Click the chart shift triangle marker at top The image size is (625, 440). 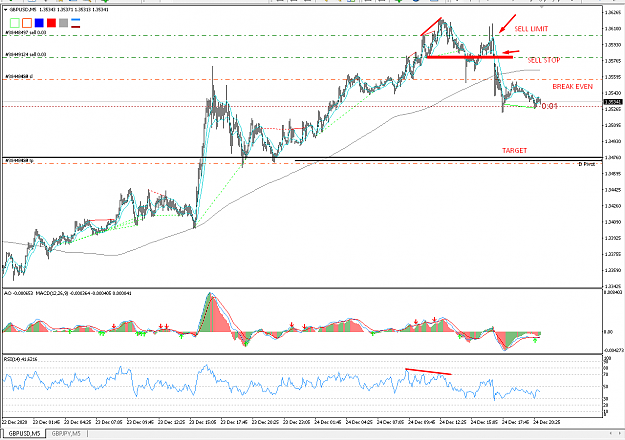tap(541, 7)
